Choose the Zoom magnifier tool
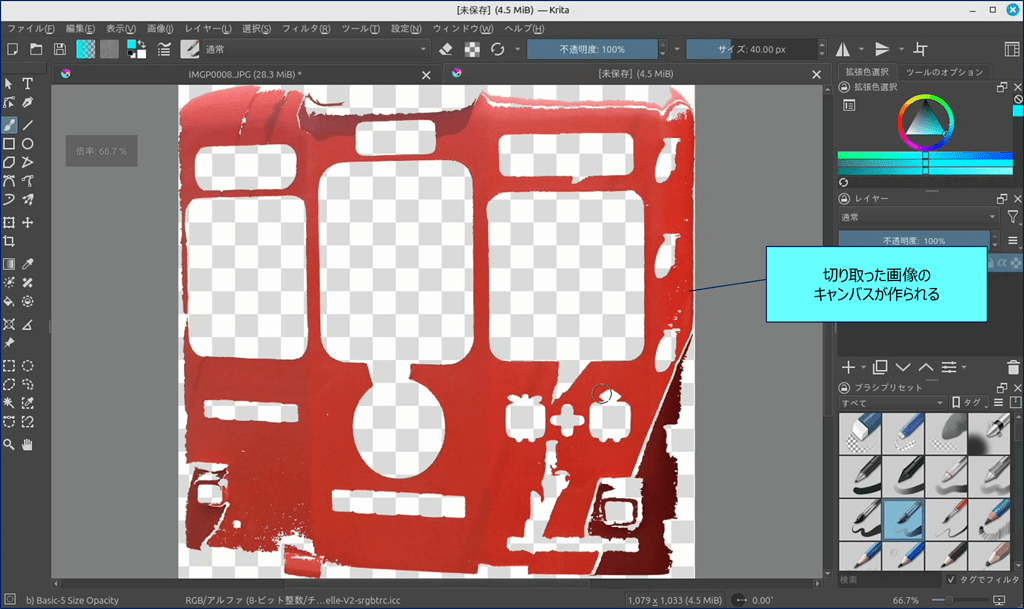Viewport: 1024px width, 609px height. coord(9,444)
